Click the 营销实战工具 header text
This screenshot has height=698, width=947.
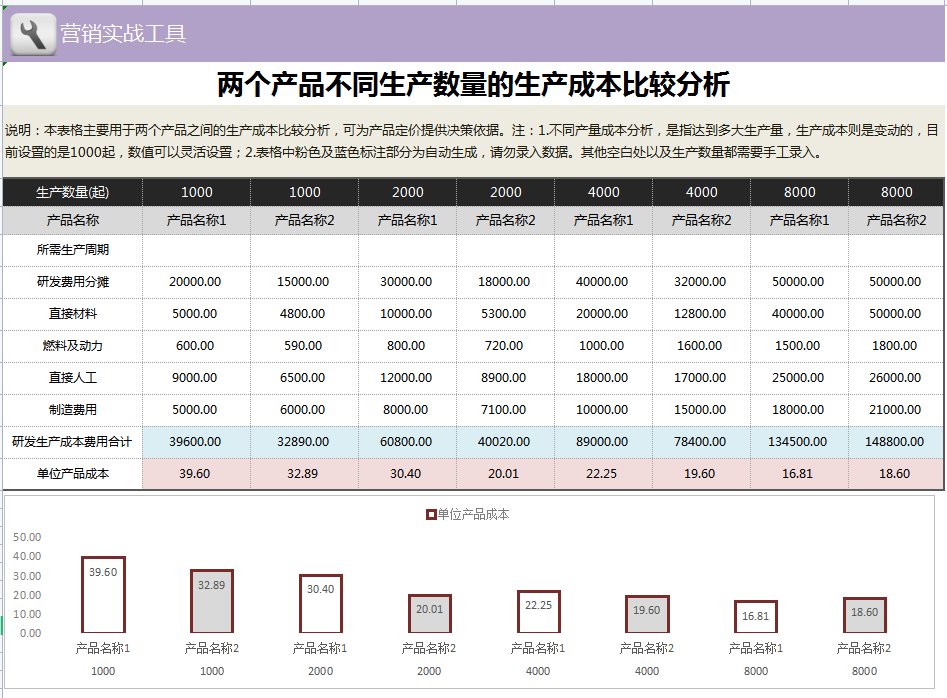point(123,34)
